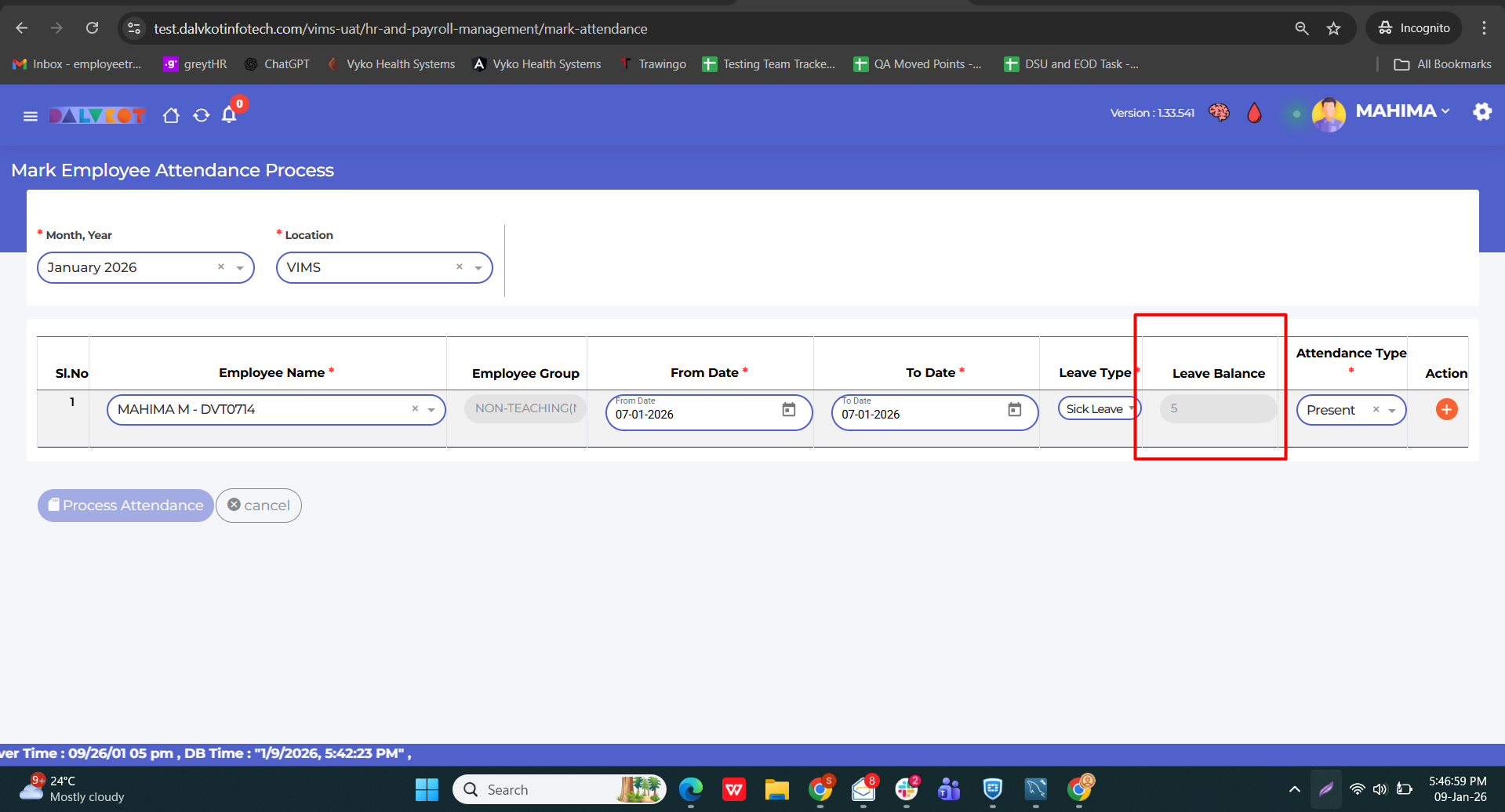Expand the Attendance Type Present dropdown

1392,410
